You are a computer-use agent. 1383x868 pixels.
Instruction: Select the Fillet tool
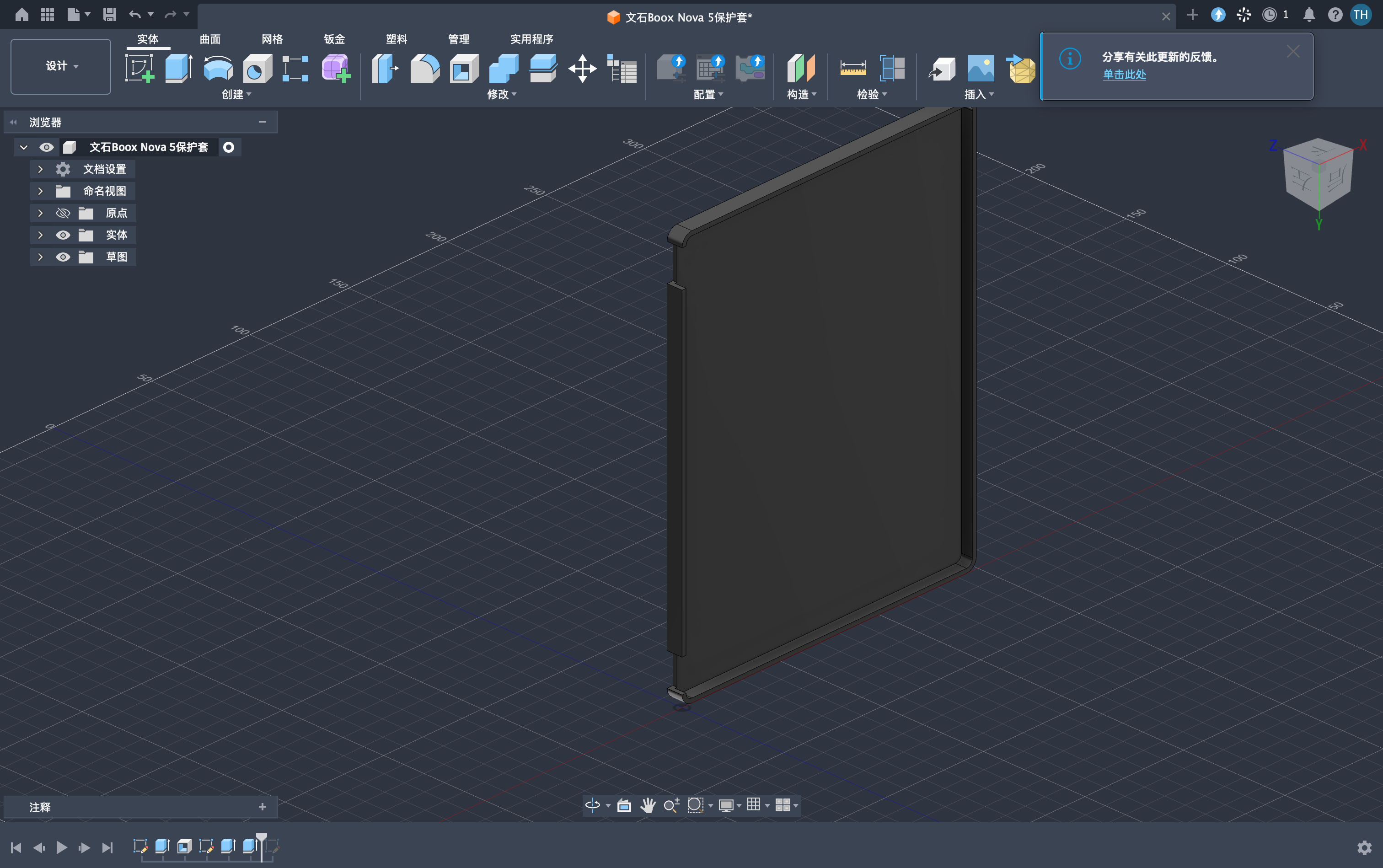pyautogui.click(x=425, y=68)
